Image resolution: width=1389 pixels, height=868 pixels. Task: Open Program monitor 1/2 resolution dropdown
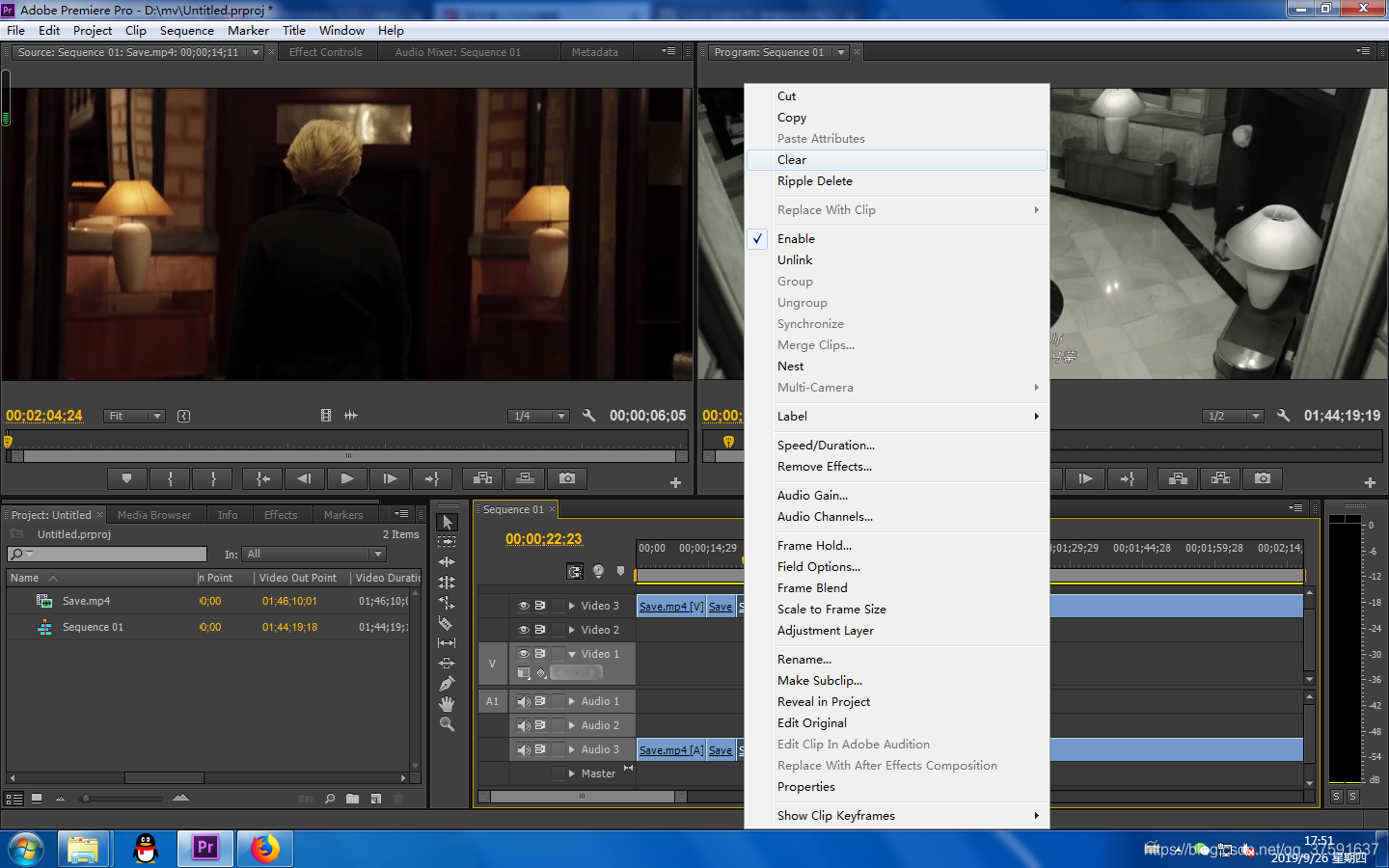pyautogui.click(x=1234, y=416)
